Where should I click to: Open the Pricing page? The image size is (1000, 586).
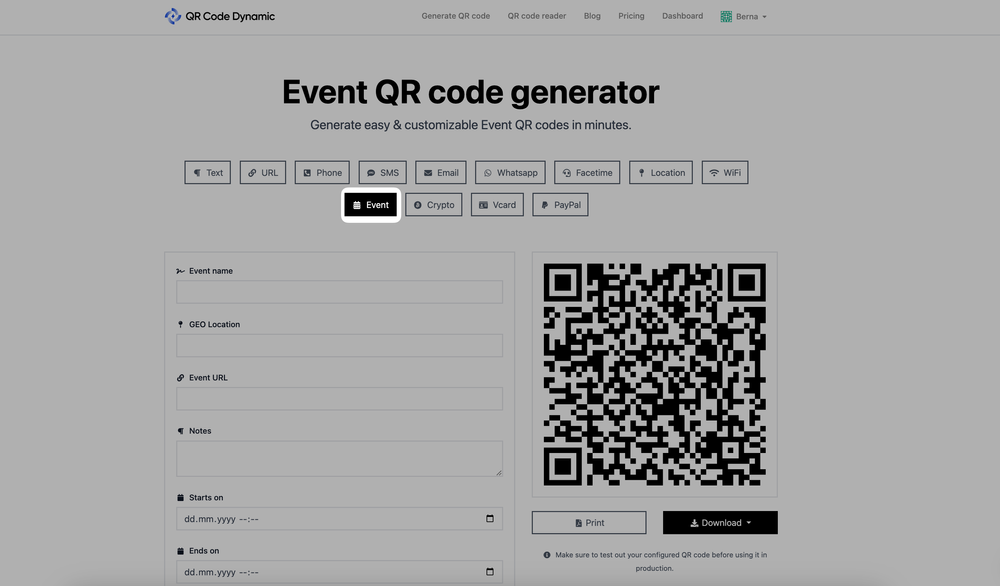(x=631, y=15)
